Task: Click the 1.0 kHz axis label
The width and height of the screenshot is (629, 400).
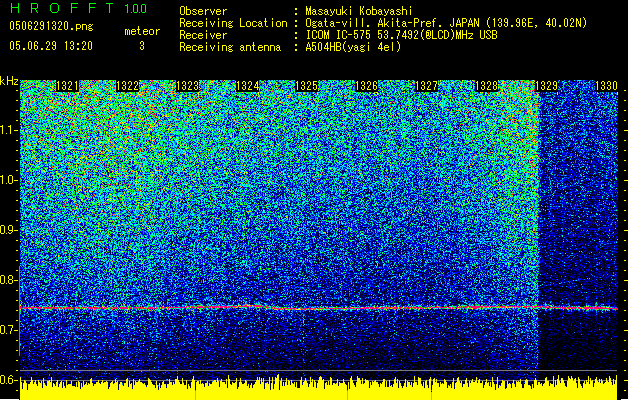Action: click(8, 180)
